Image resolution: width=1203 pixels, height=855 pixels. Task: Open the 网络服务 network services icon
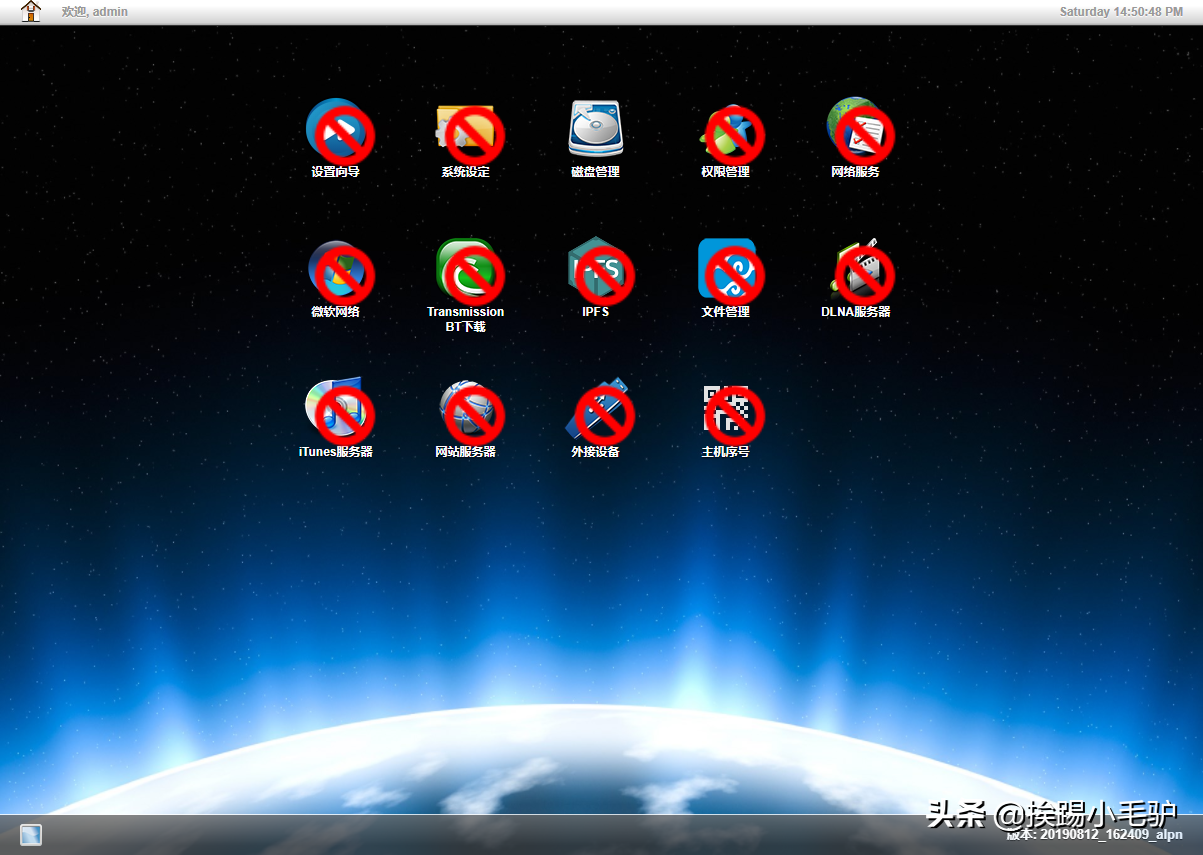(x=856, y=130)
